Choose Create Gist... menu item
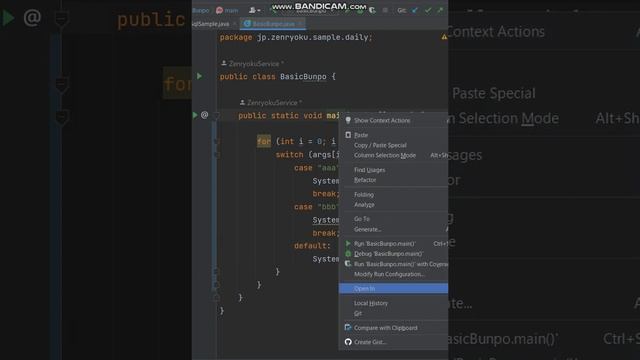The width and height of the screenshot is (640, 360). click(x=393, y=342)
